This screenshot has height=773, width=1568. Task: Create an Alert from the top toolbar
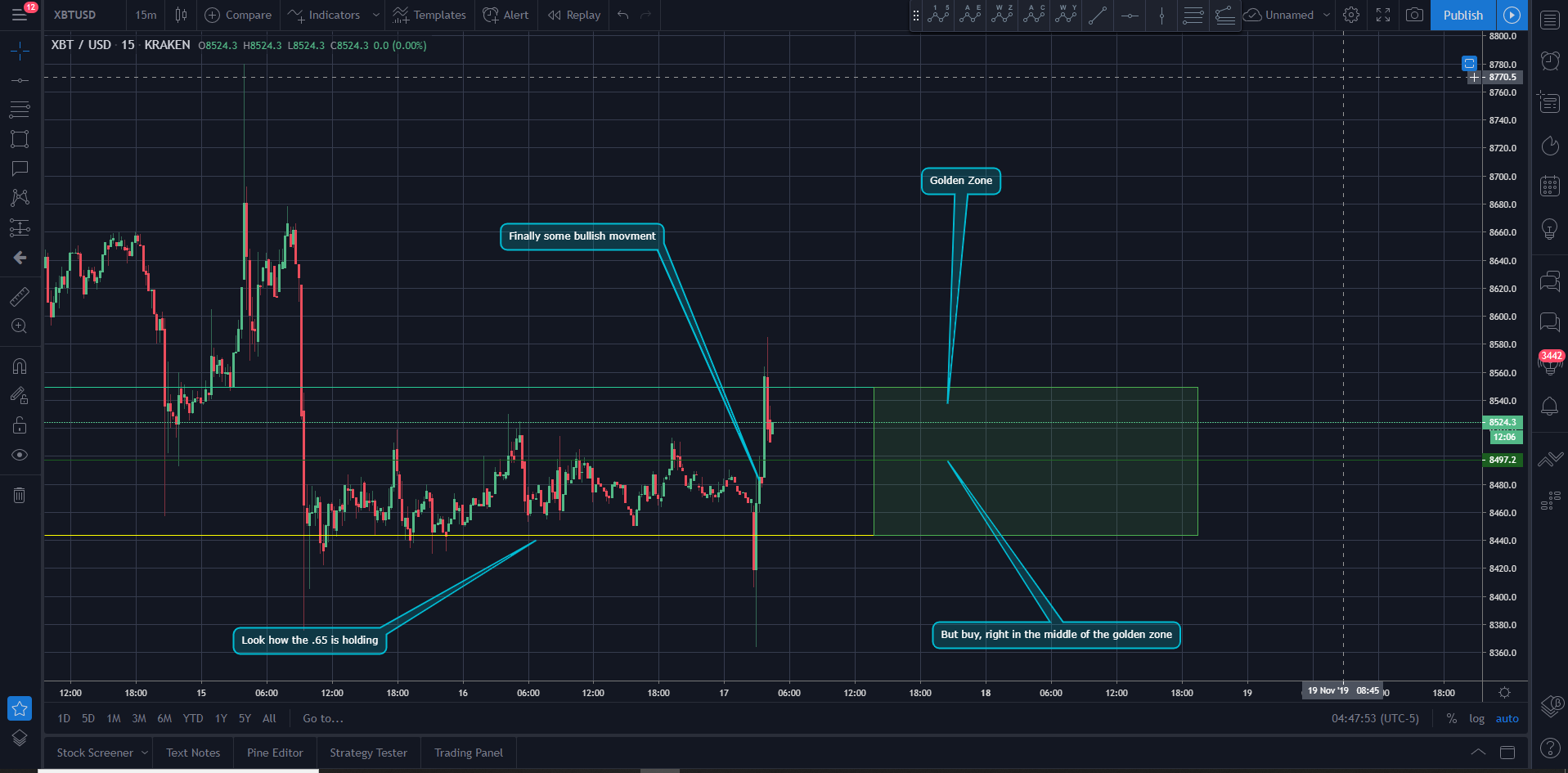(505, 15)
